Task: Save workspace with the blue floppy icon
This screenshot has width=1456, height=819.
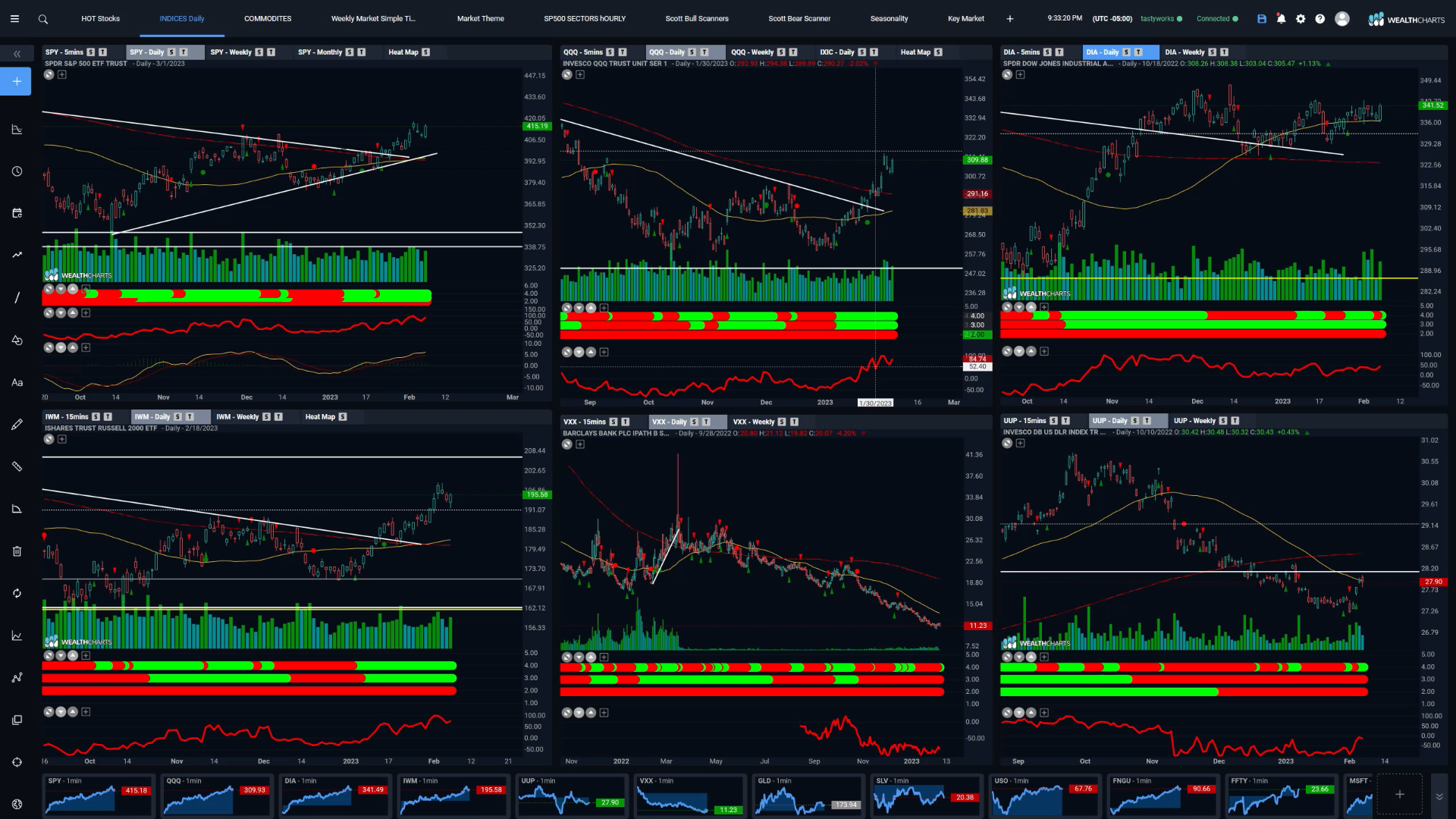Action: (1262, 19)
